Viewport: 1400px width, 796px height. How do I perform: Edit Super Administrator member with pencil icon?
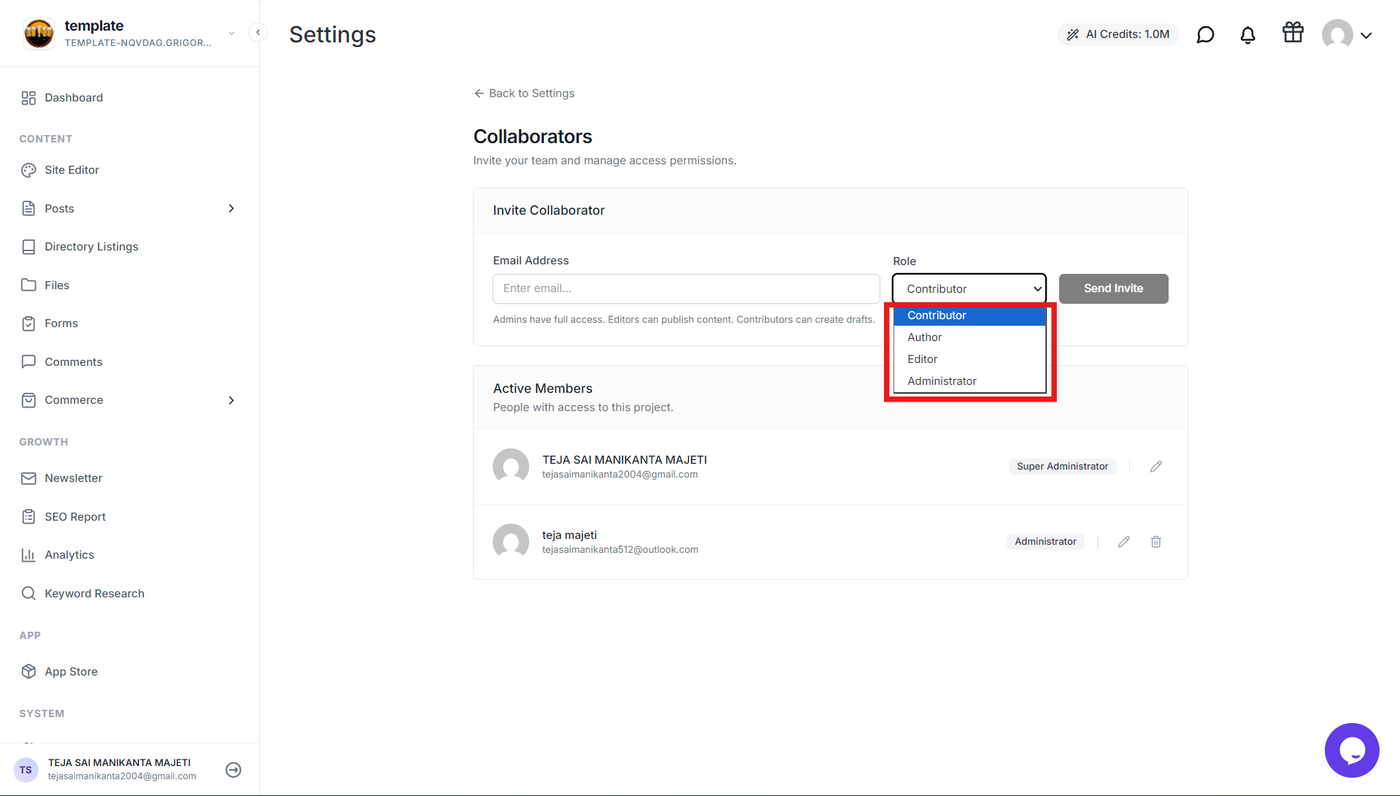(1156, 467)
